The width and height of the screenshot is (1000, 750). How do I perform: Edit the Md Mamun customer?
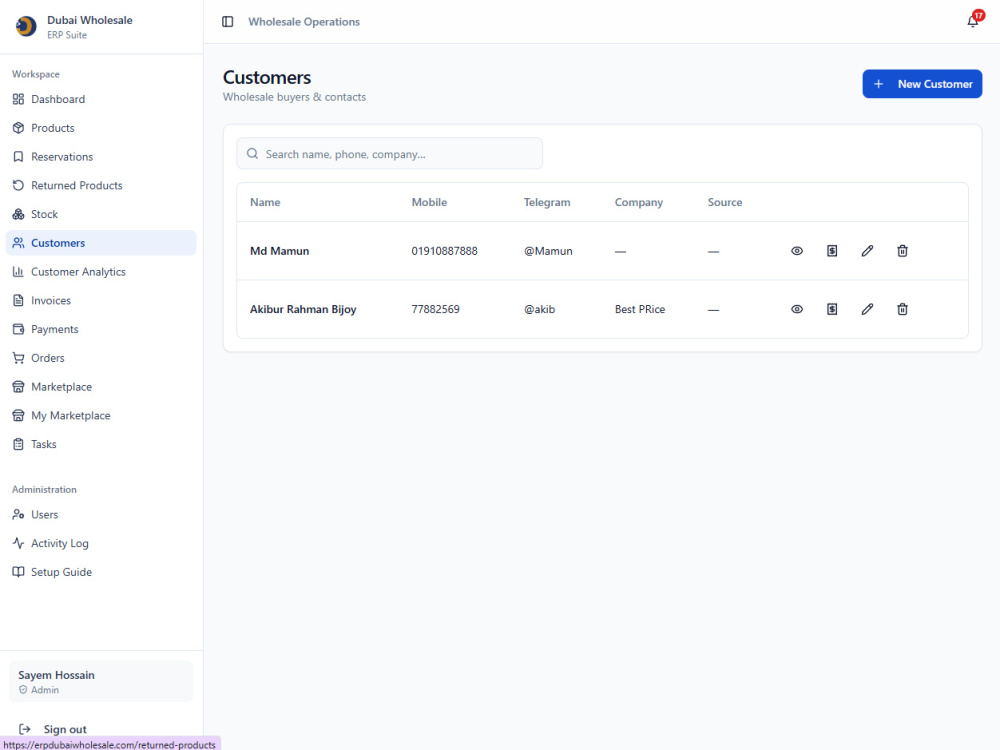[x=867, y=251]
